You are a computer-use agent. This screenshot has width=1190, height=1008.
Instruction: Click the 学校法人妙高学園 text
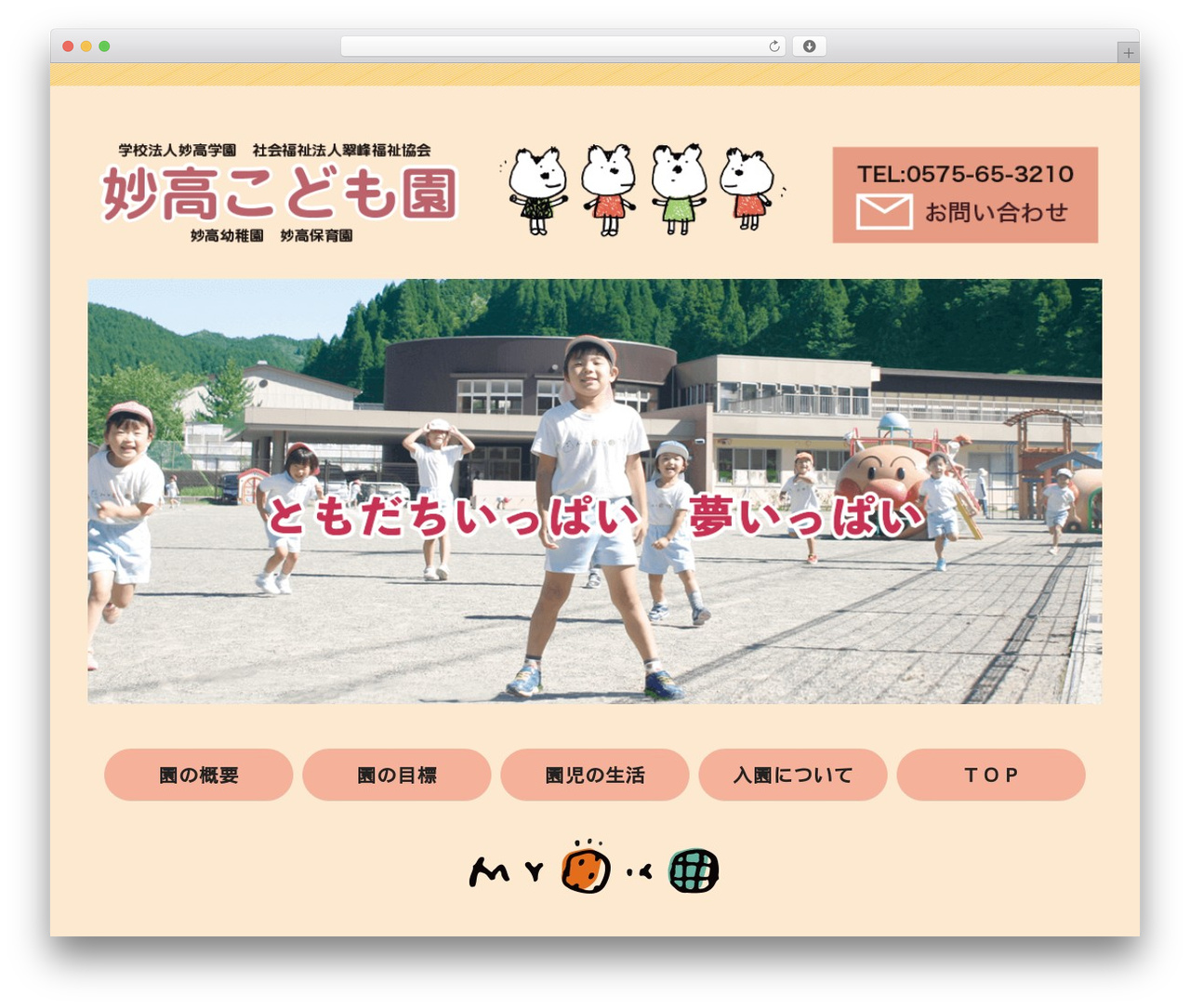[177, 150]
